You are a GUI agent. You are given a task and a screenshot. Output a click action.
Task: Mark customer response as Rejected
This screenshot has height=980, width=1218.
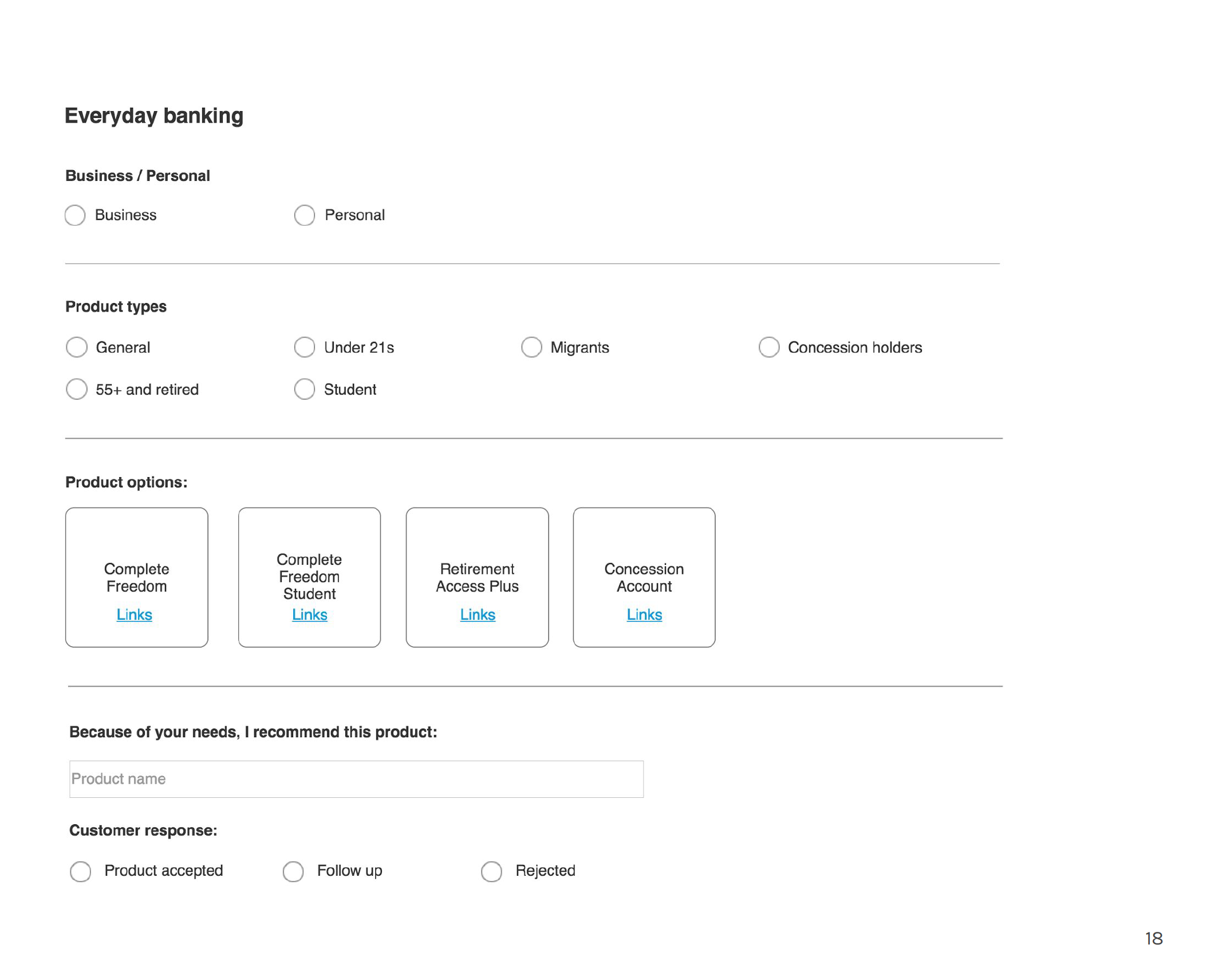[x=491, y=872]
